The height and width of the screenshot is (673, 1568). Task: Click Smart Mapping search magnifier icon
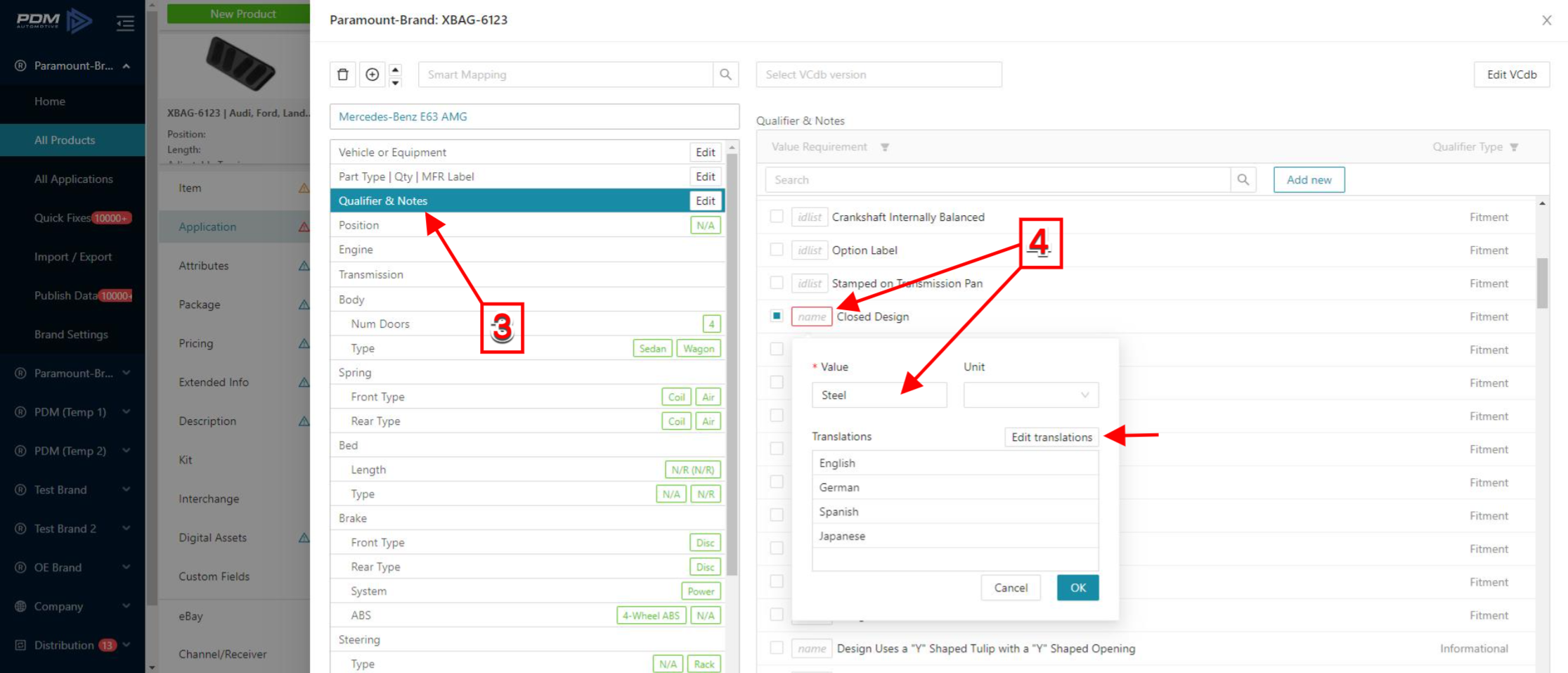726,75
